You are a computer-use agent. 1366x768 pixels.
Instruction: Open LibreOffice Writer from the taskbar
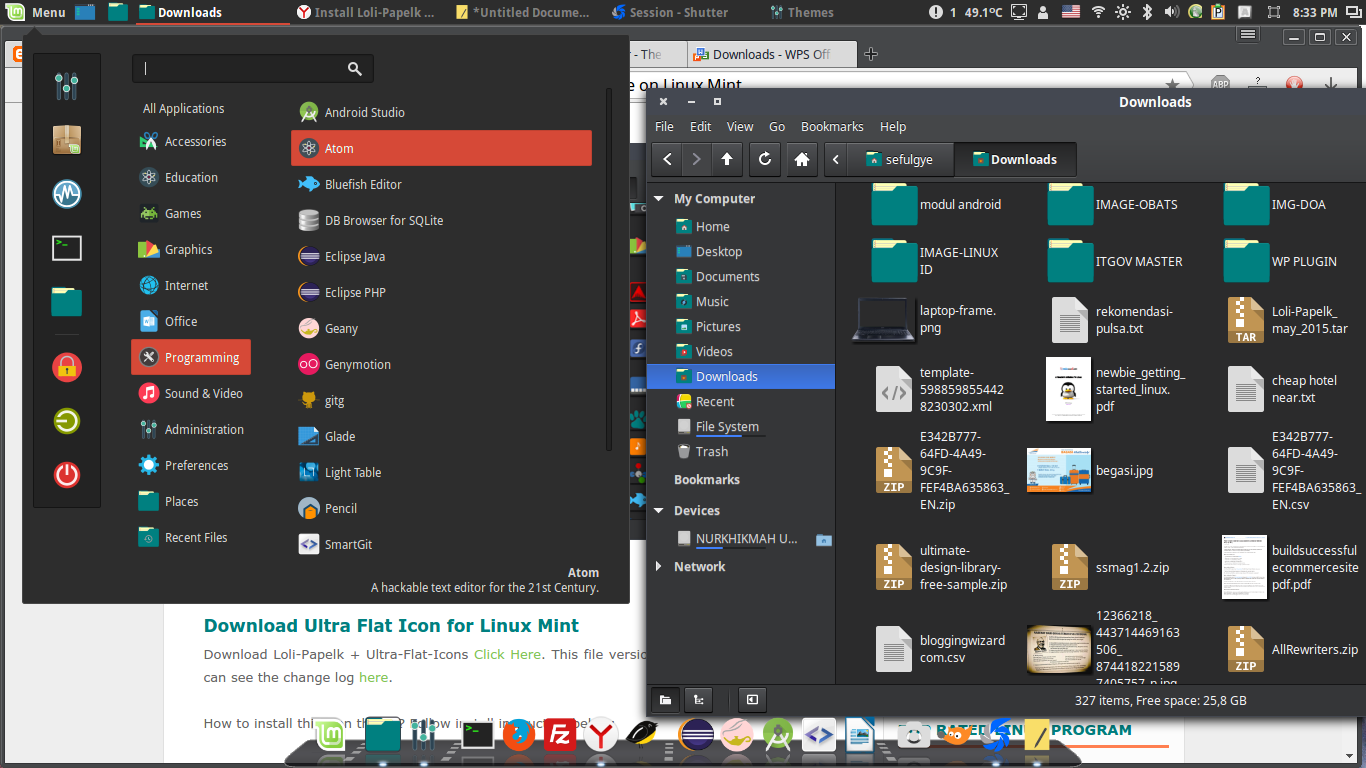click(861, 736)
